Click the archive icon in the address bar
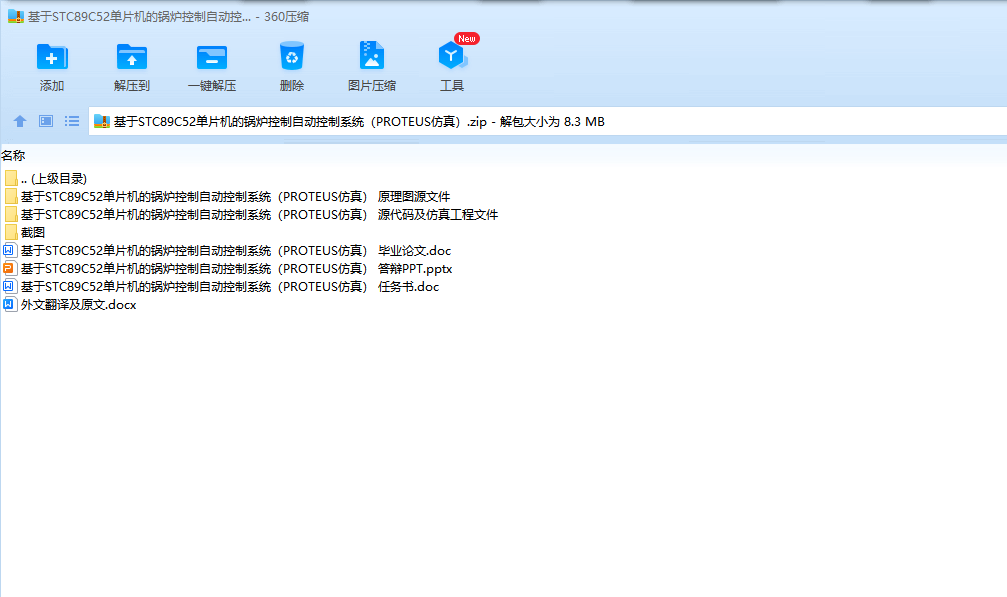 [101, 121]
